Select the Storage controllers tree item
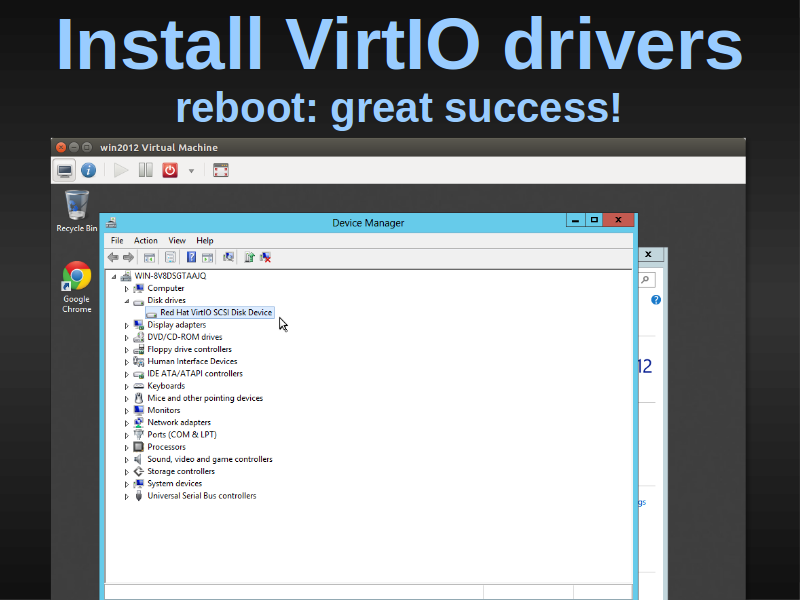This screenshot has width=800, height=600. coord(181,471)
